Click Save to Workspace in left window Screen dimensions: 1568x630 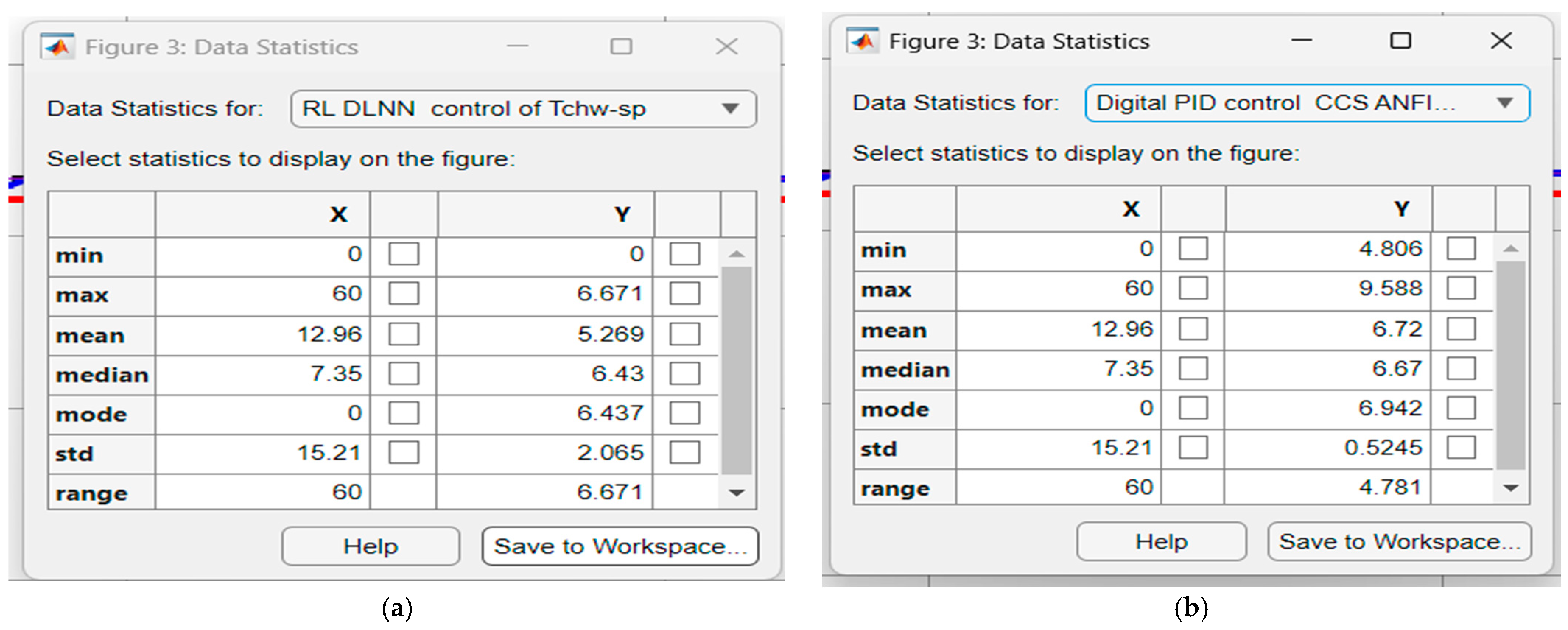(620, 546)
